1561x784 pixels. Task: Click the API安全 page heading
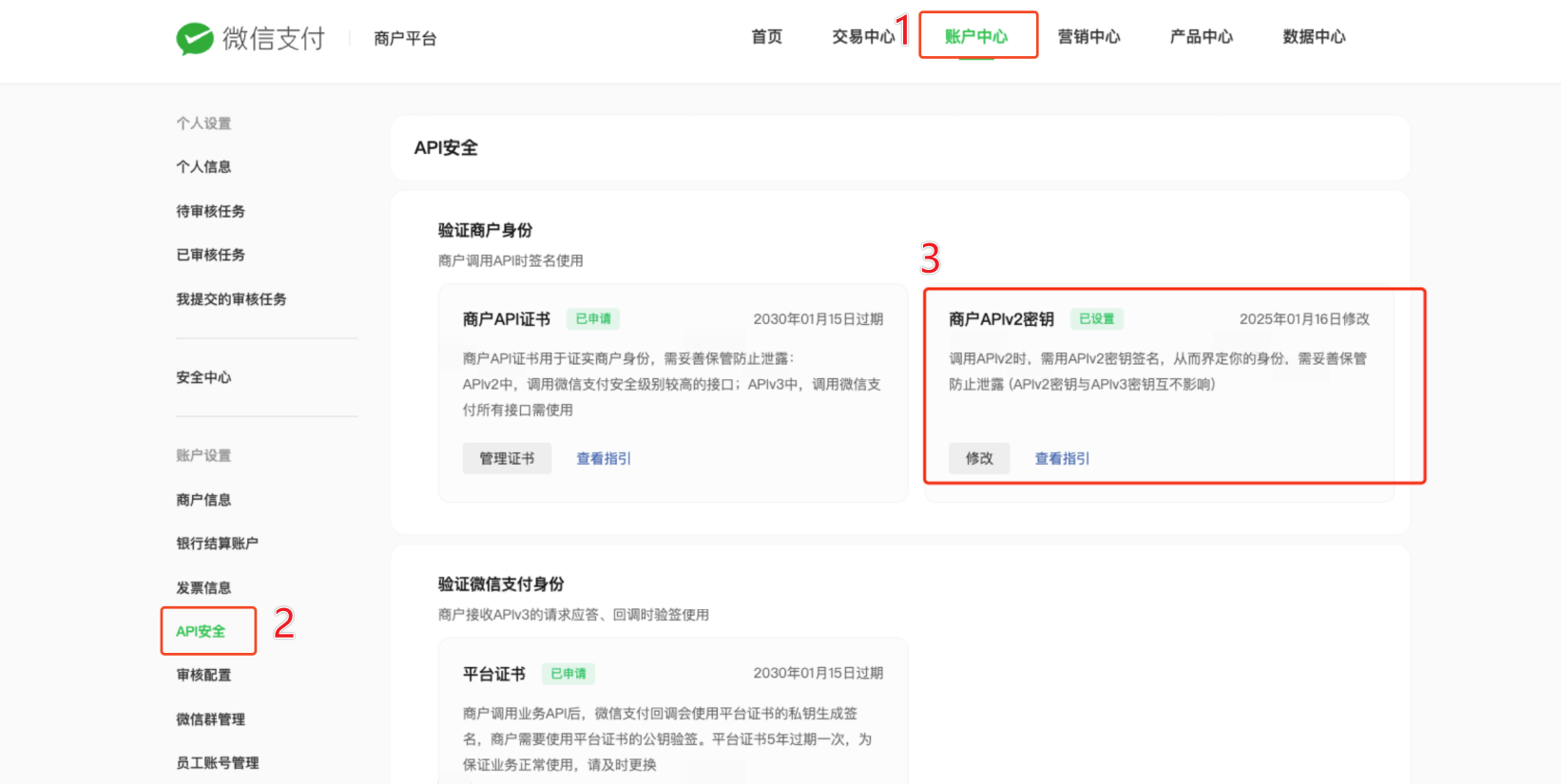tap(446, 147)
